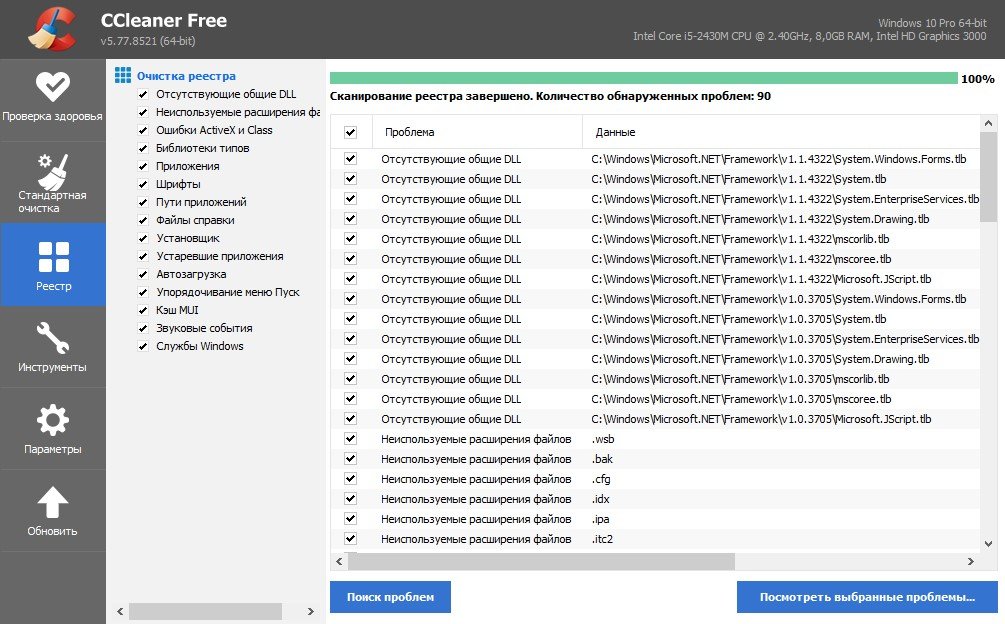The image size is (1005, 624).
Task: Uncheck the Шрифты checkbox
Action: [143, 184]
